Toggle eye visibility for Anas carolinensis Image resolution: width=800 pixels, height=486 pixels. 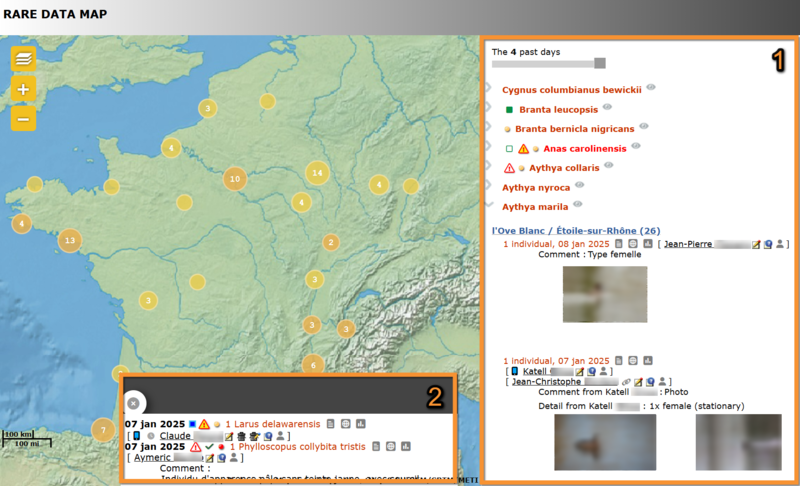point(636,146)
